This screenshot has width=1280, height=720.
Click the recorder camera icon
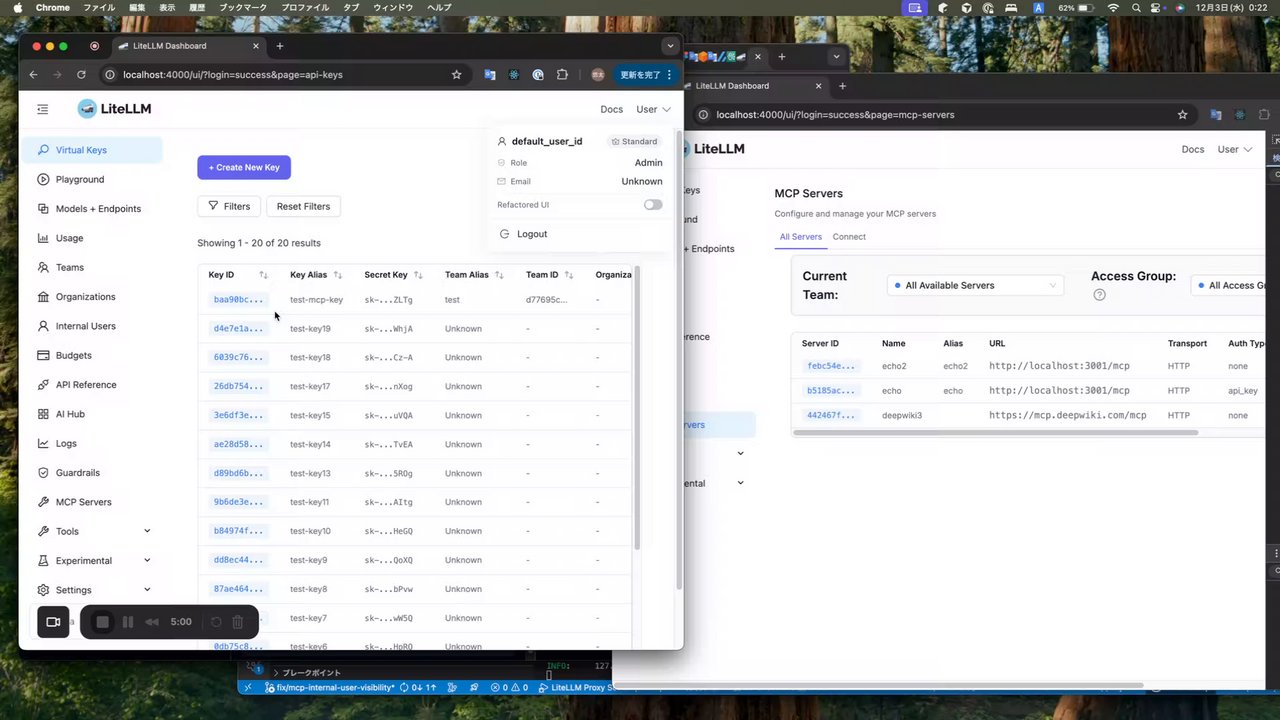[x=54, y=622]
